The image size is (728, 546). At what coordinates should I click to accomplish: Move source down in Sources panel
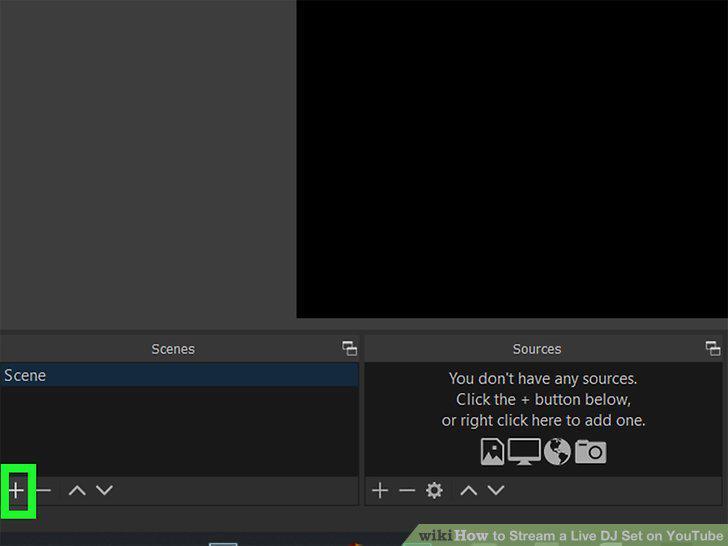[x=496, y=490]
